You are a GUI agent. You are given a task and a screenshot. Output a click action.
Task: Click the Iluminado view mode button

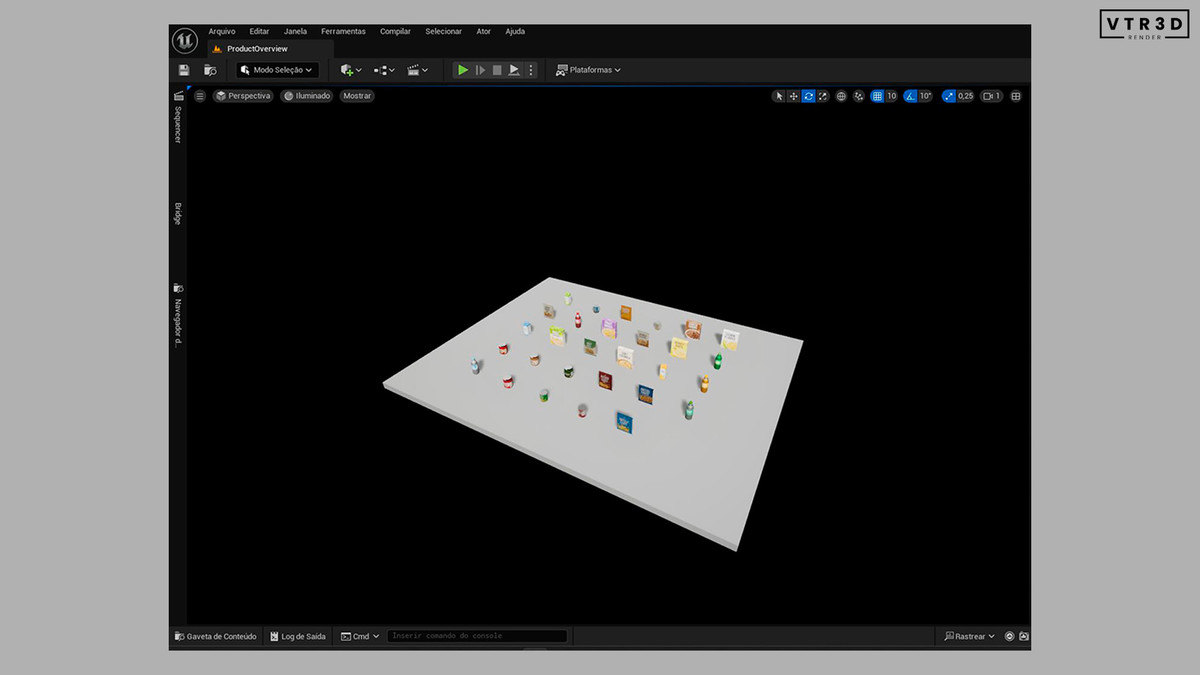tap(306, 96)
